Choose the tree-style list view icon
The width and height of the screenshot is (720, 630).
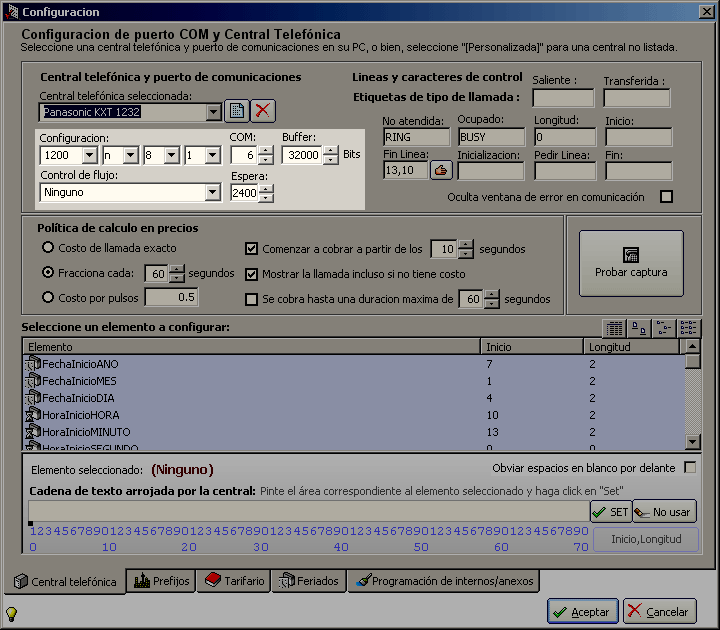pos(664,328)
